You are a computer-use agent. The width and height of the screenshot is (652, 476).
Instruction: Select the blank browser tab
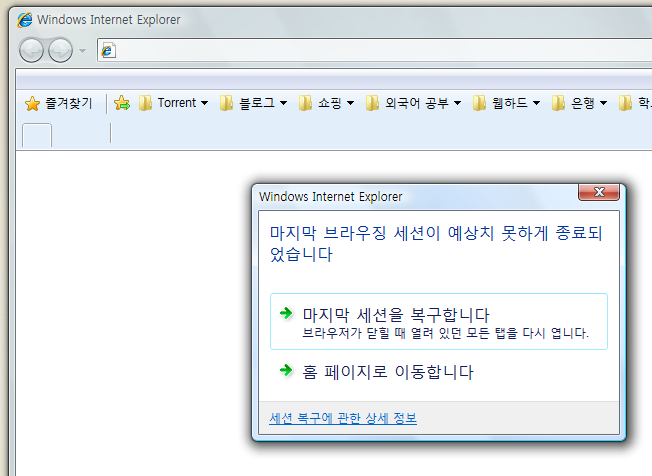pyautogui.click(x=37, y=136)
